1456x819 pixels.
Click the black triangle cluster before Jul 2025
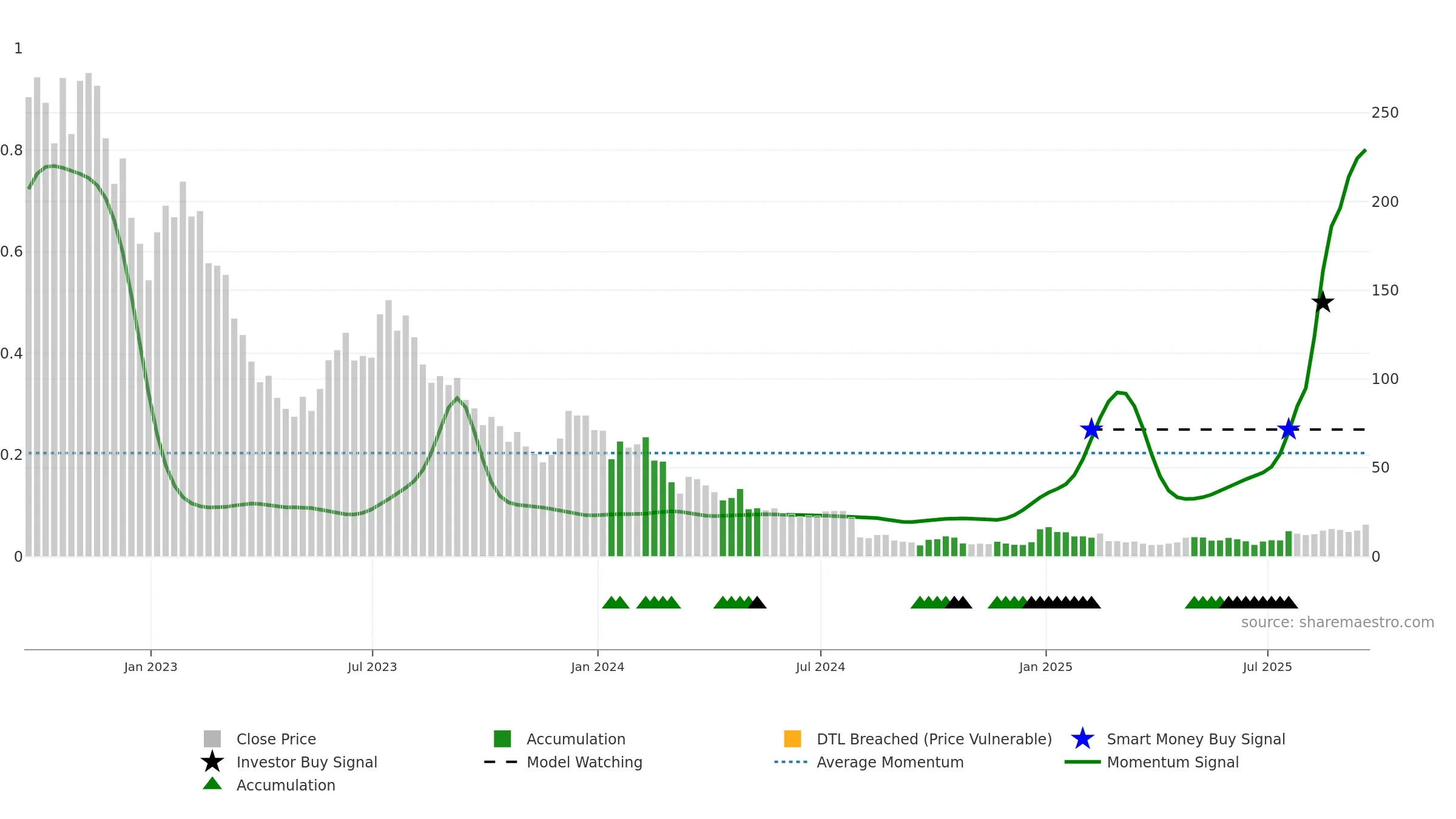[x=1259, y=602]
